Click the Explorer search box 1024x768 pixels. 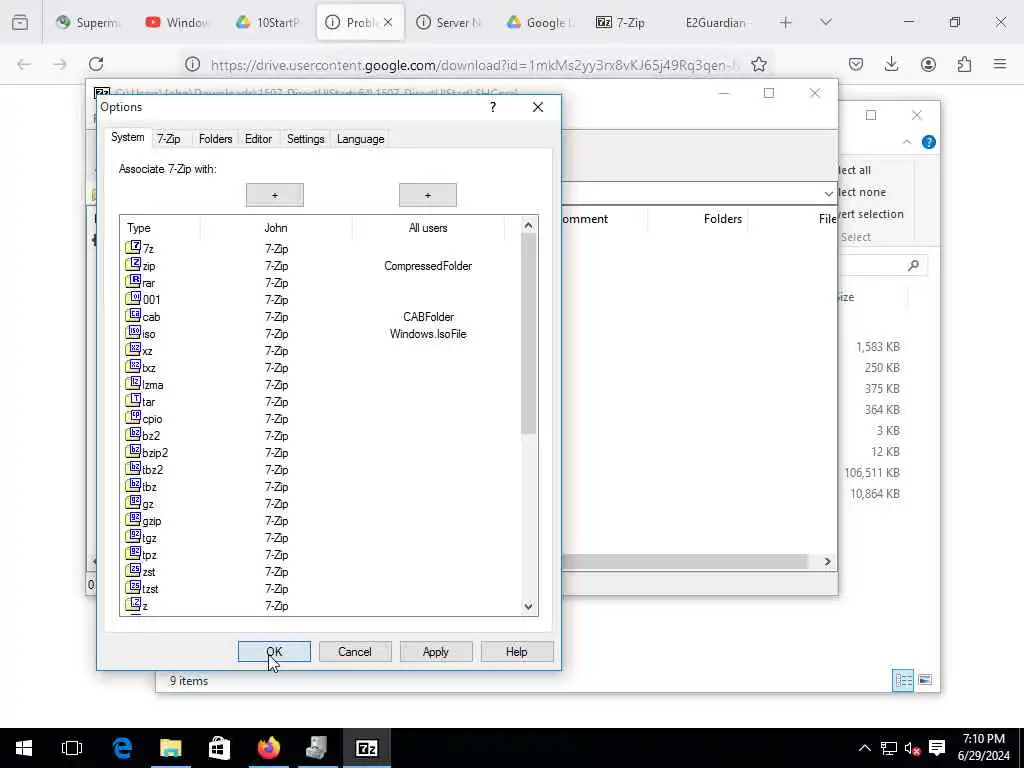point(884,265)
